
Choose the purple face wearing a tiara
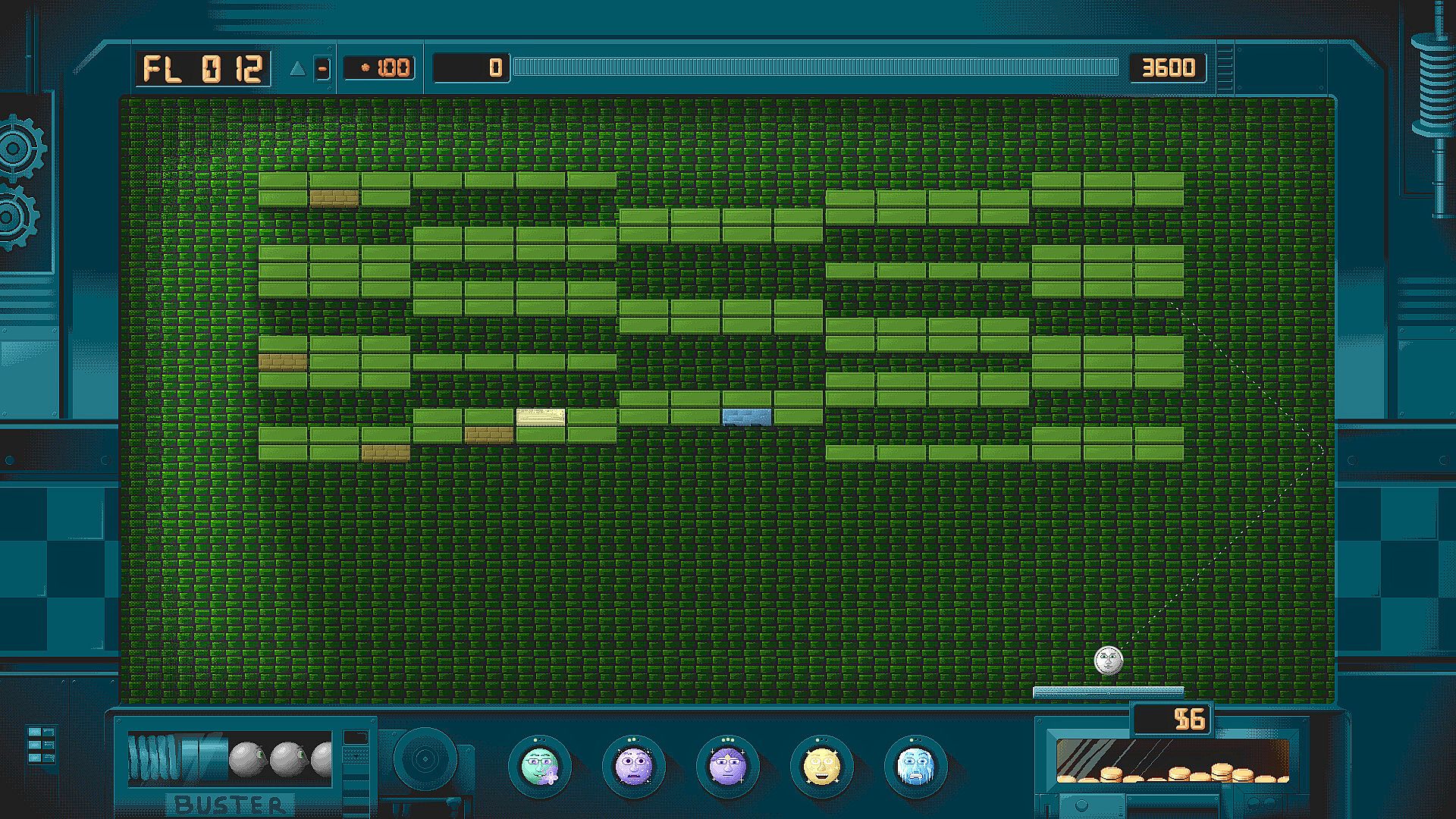tap(727, 766)
